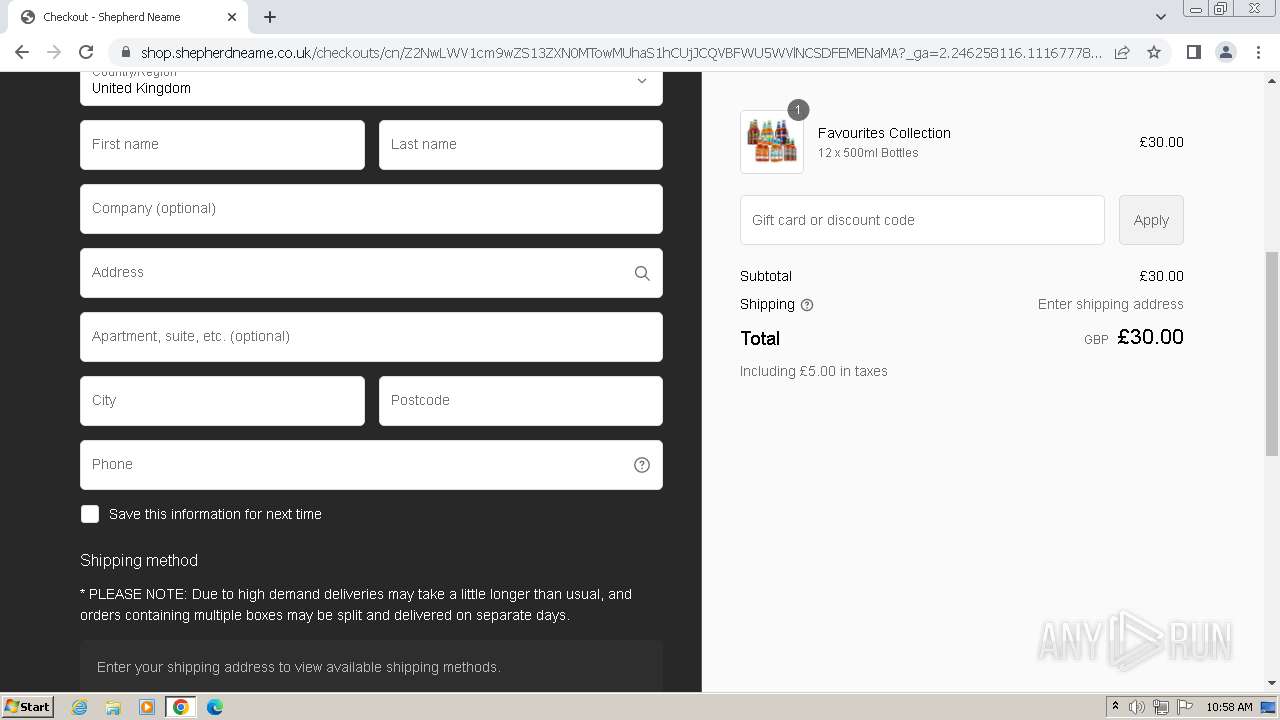Launch Internet Explorer from the taskbar

tap(80, 707)
